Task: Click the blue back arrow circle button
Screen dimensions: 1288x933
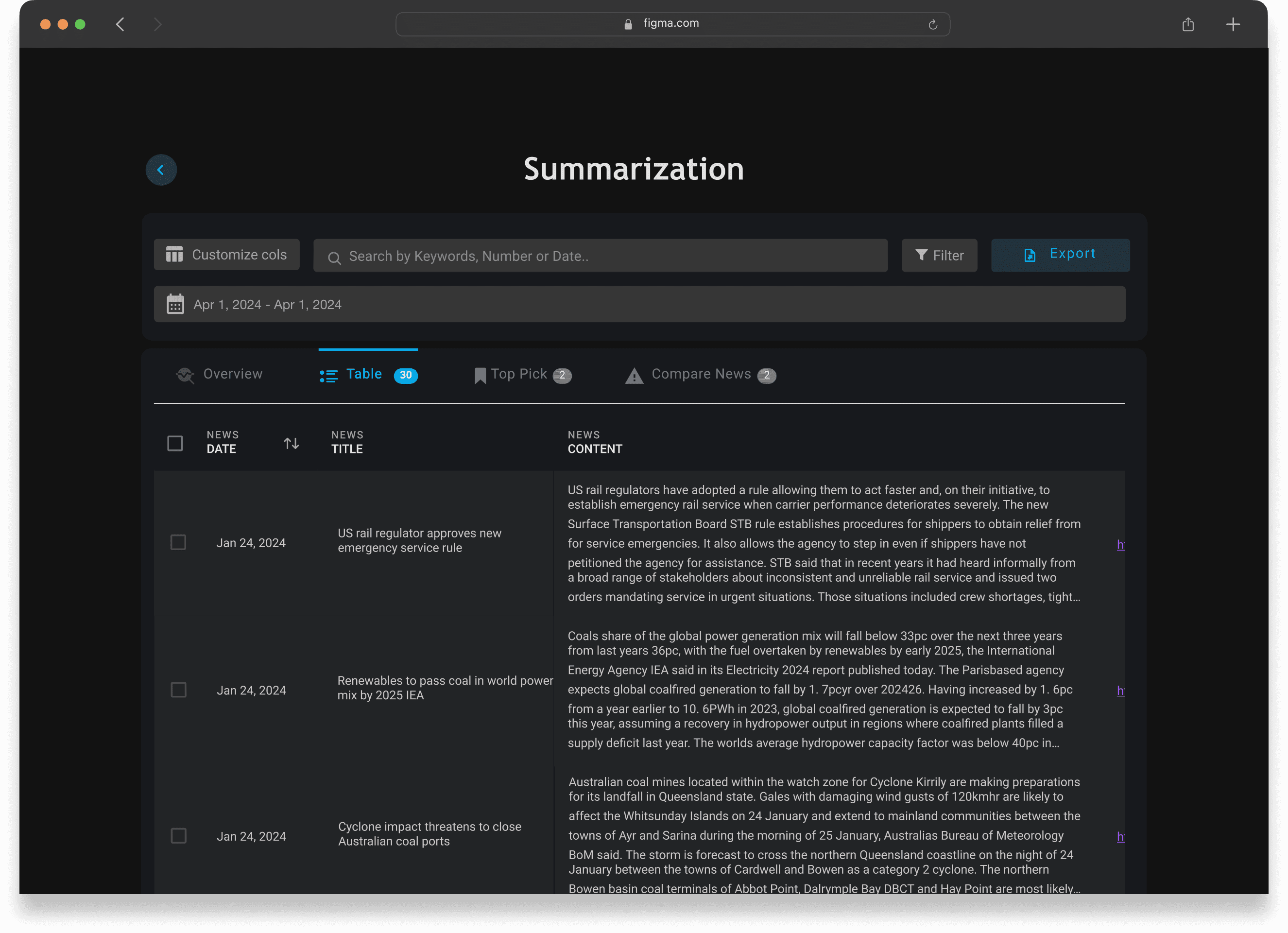Action: point(161,170)
